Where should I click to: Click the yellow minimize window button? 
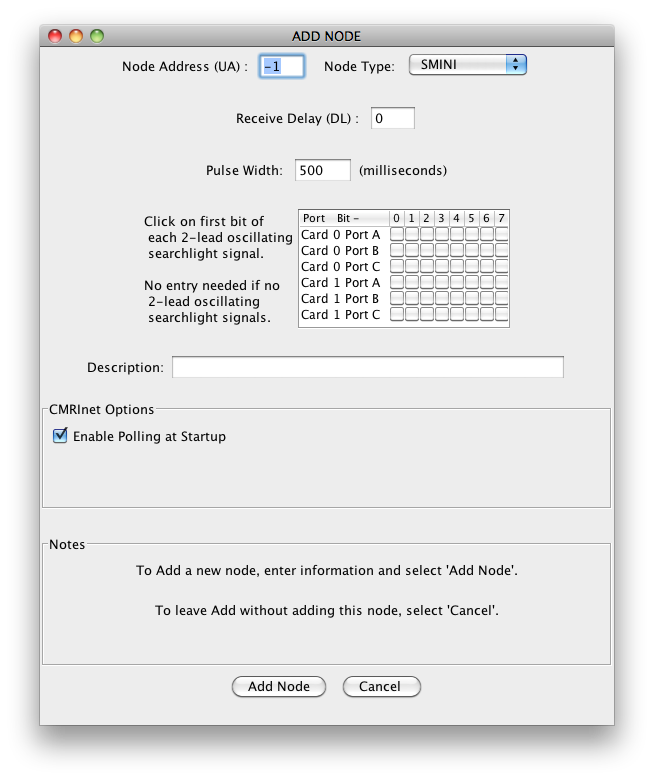[x=76, y=36]
